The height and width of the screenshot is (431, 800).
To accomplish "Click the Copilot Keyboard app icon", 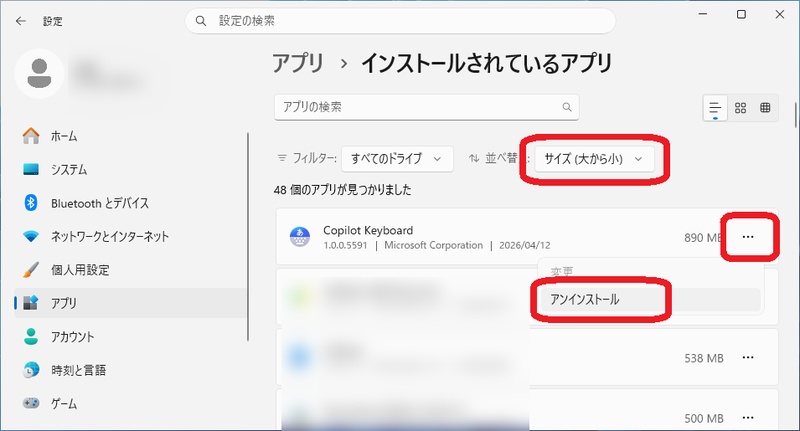I will [299, 237].
